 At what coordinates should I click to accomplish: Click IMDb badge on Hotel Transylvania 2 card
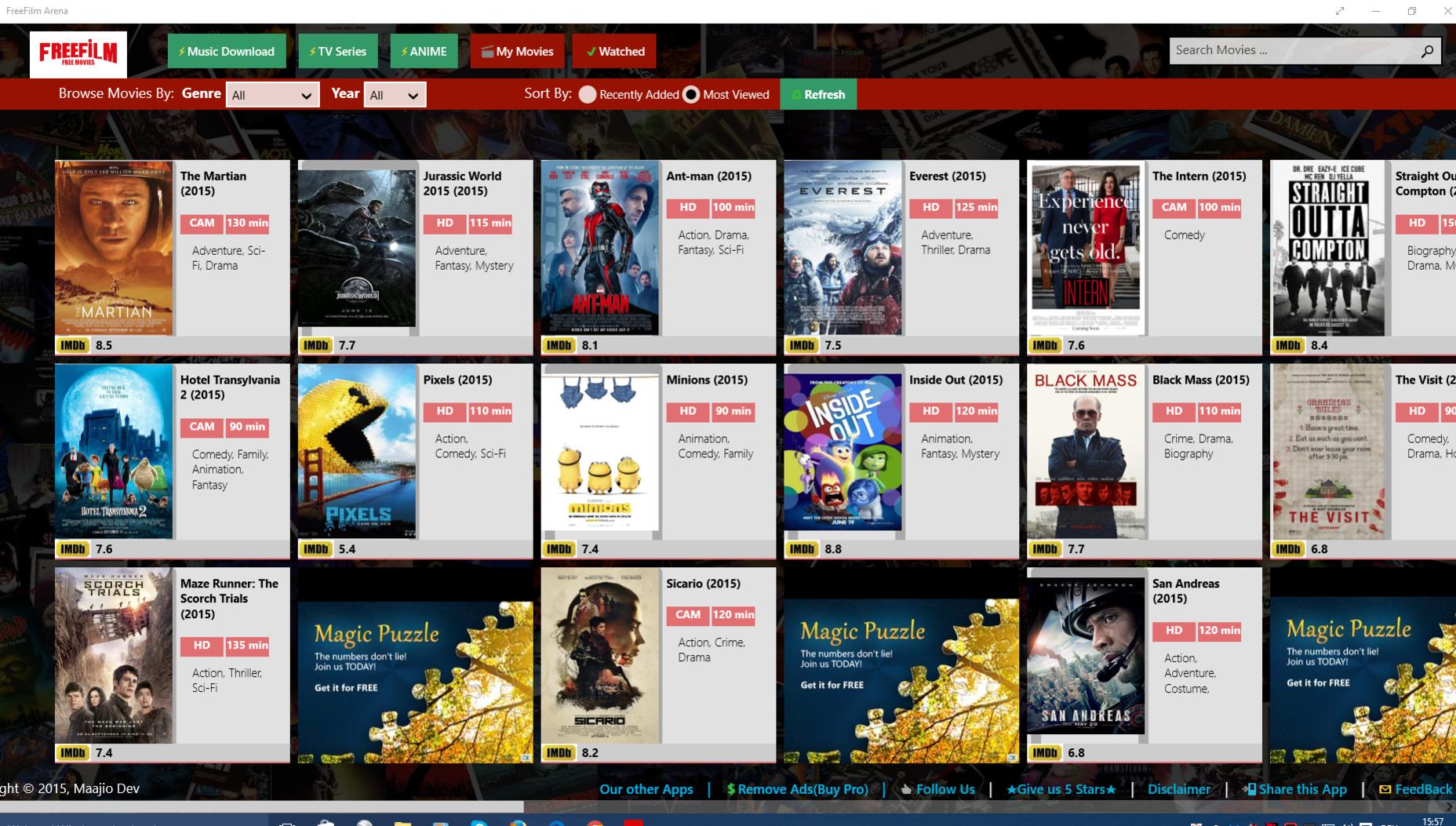pos(73,549)
